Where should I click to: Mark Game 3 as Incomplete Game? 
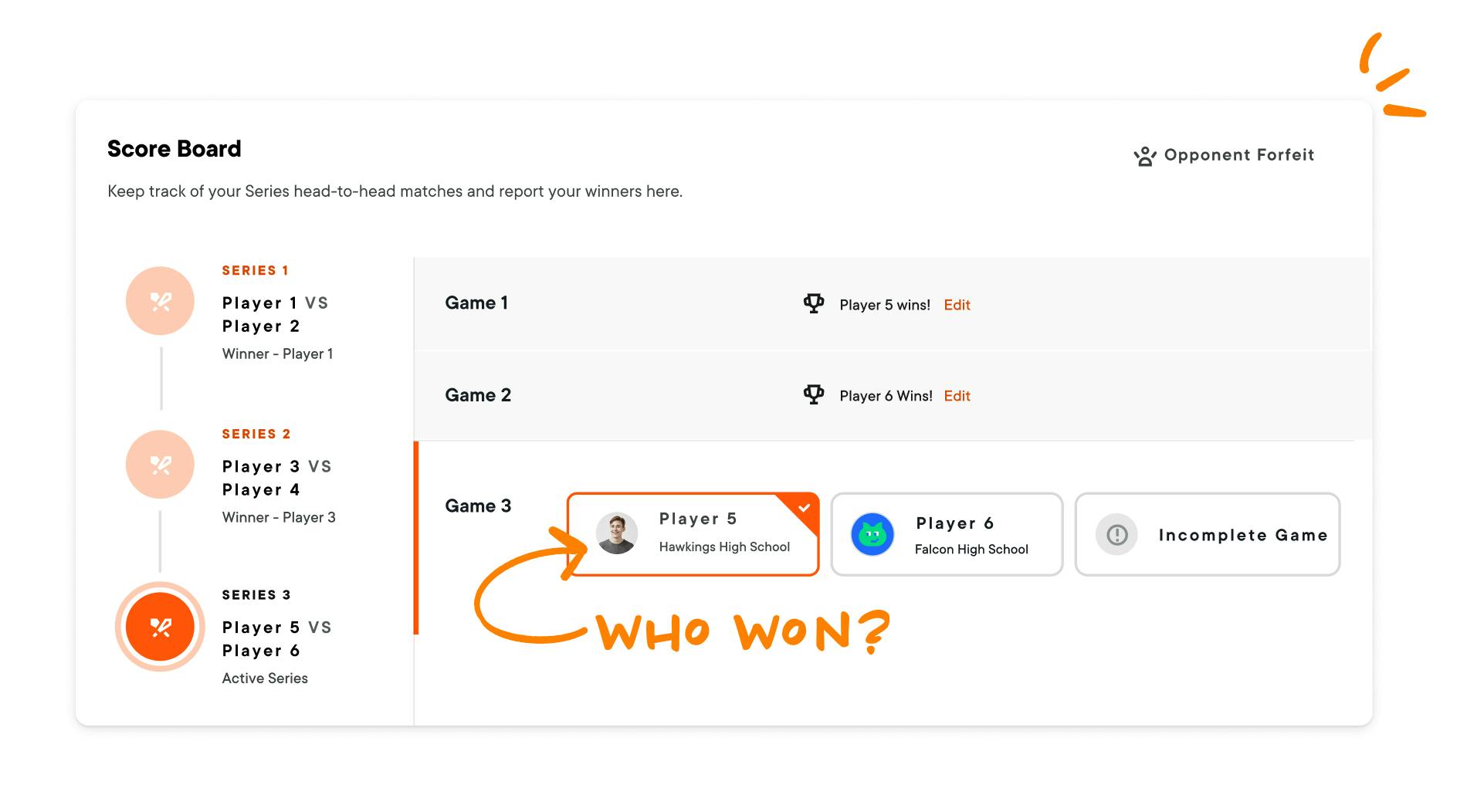click(x=1208, y=534)
